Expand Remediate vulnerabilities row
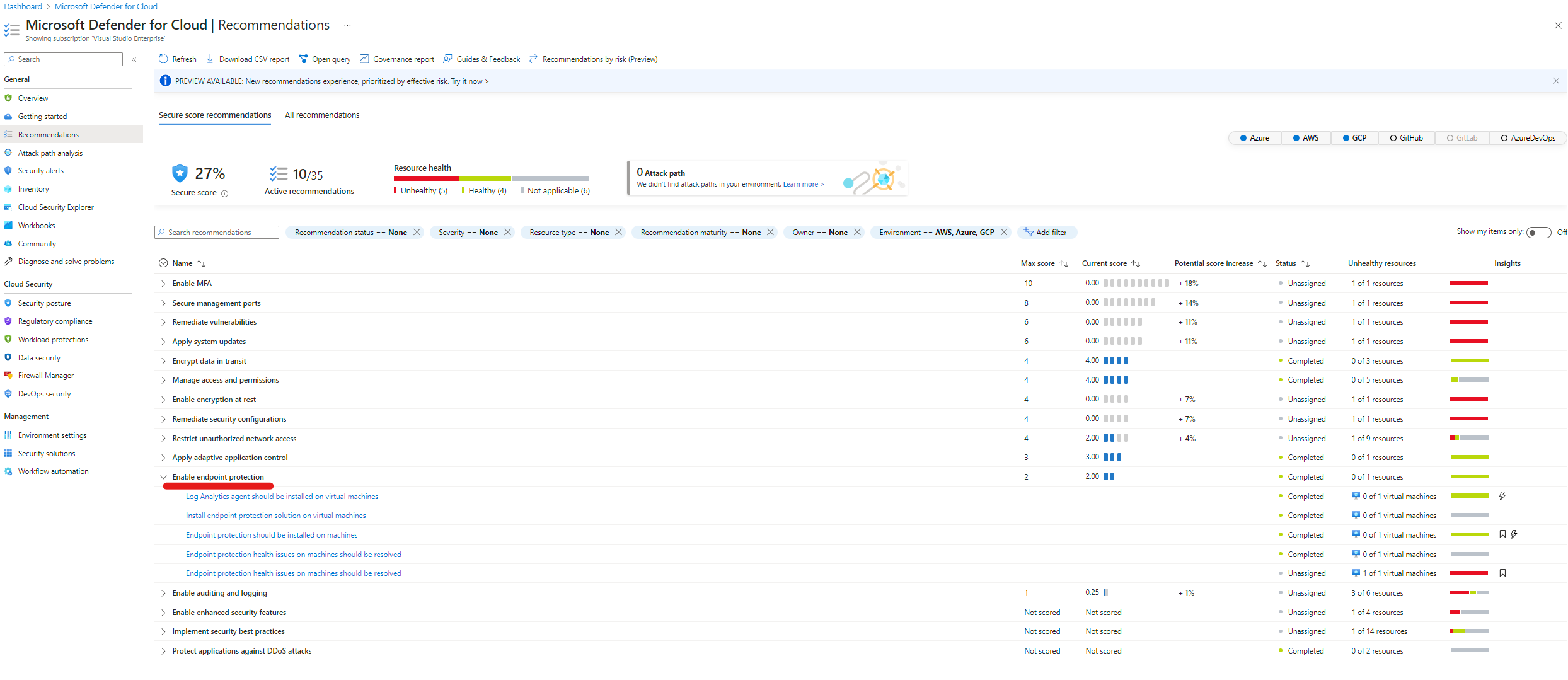 coord(163,322)
